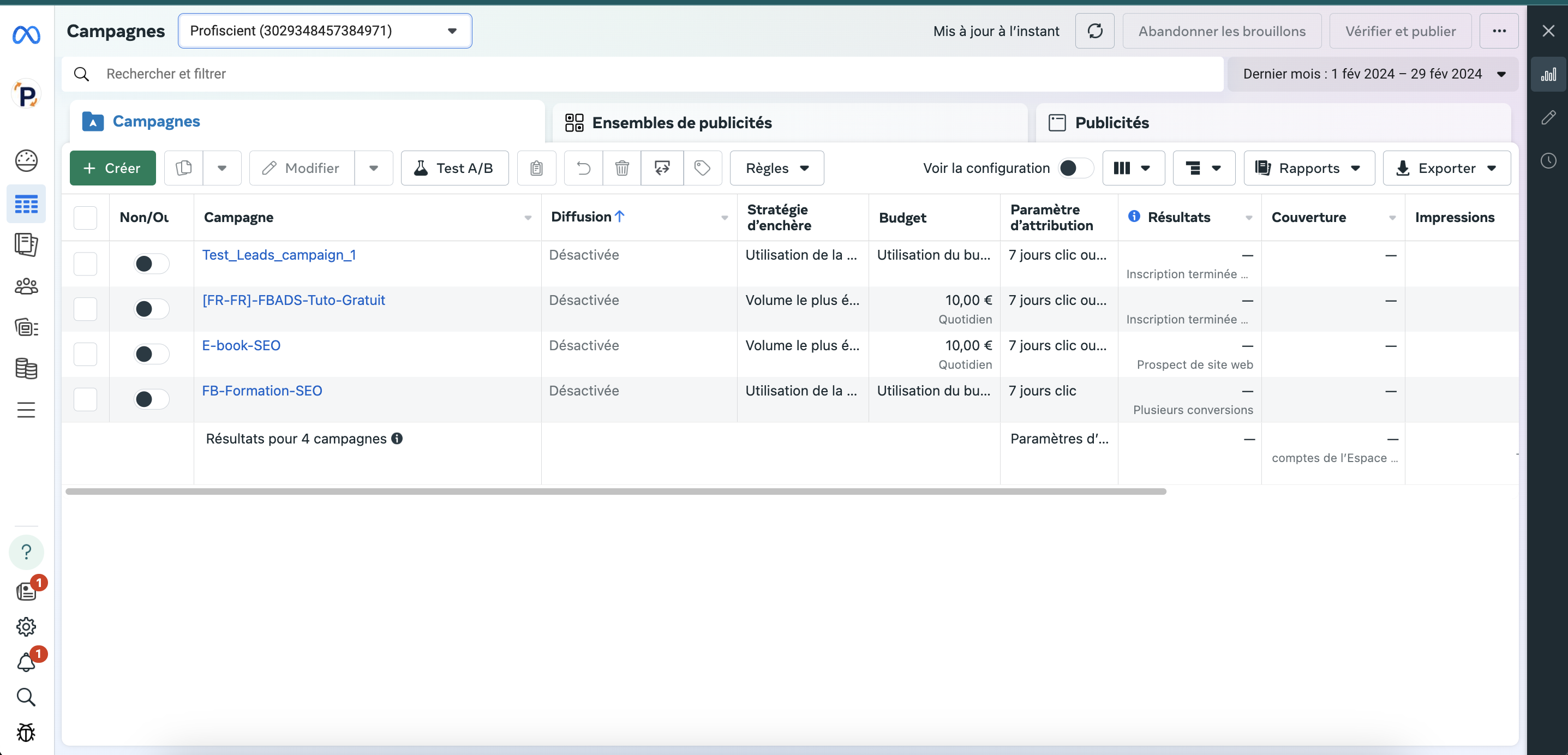Switch to Ensembles de publicités tab

point(790,123)
